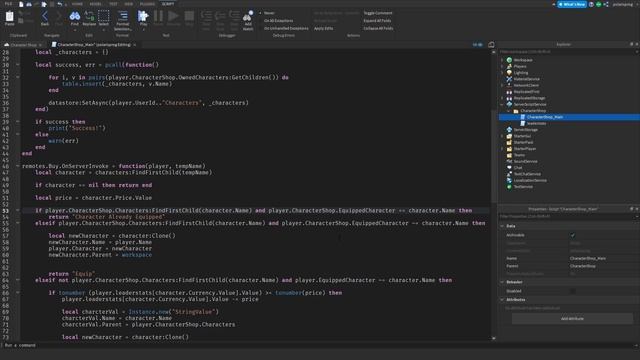Start the game with Play
Screen dimensions: 640x360
tap(143, 16)
